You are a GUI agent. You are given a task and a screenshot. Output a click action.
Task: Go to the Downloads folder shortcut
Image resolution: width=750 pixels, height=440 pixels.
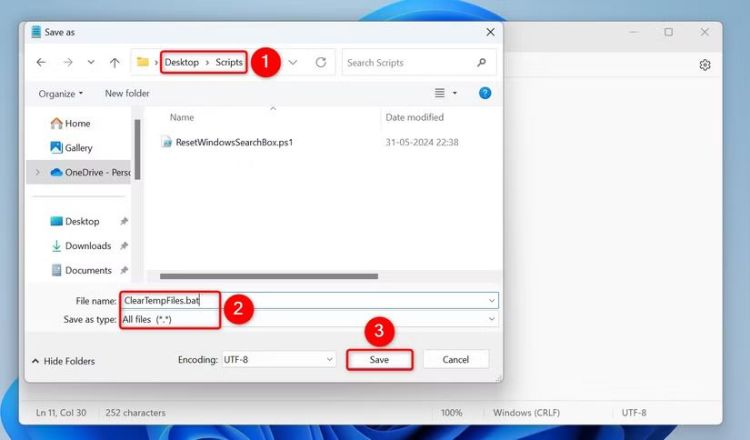click(x=87, y=246)
